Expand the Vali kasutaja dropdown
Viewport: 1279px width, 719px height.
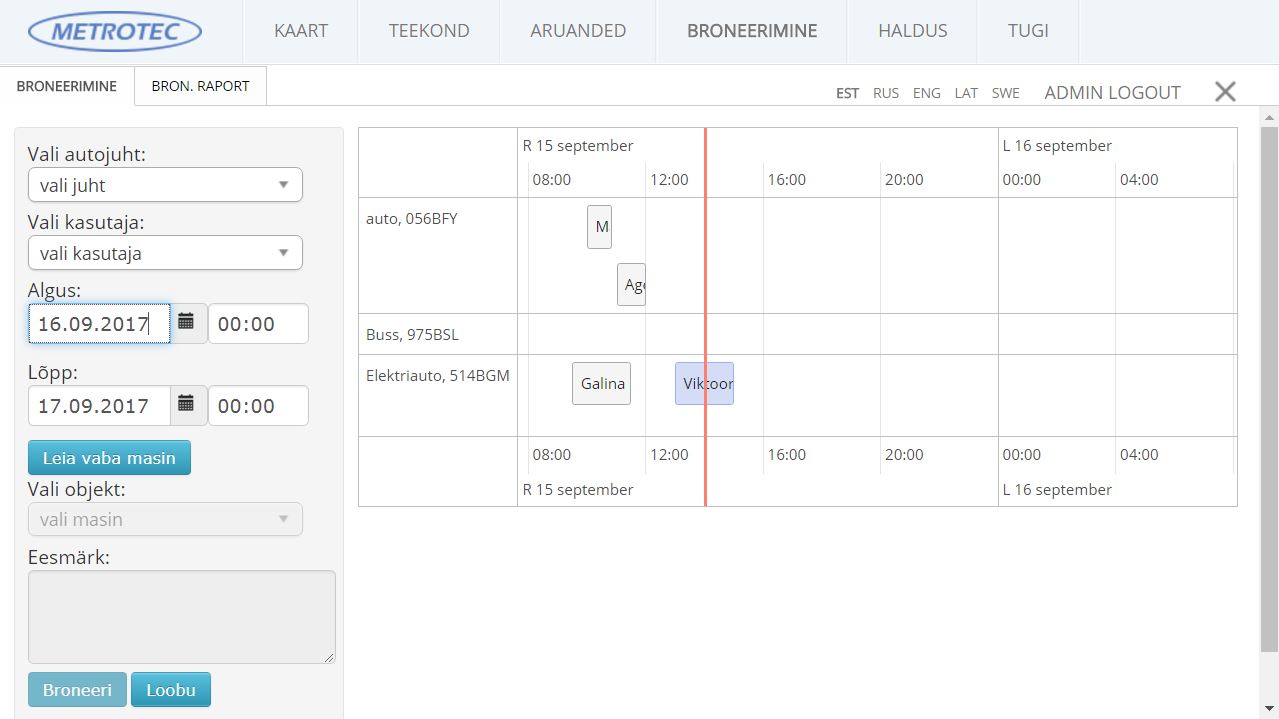165,253
